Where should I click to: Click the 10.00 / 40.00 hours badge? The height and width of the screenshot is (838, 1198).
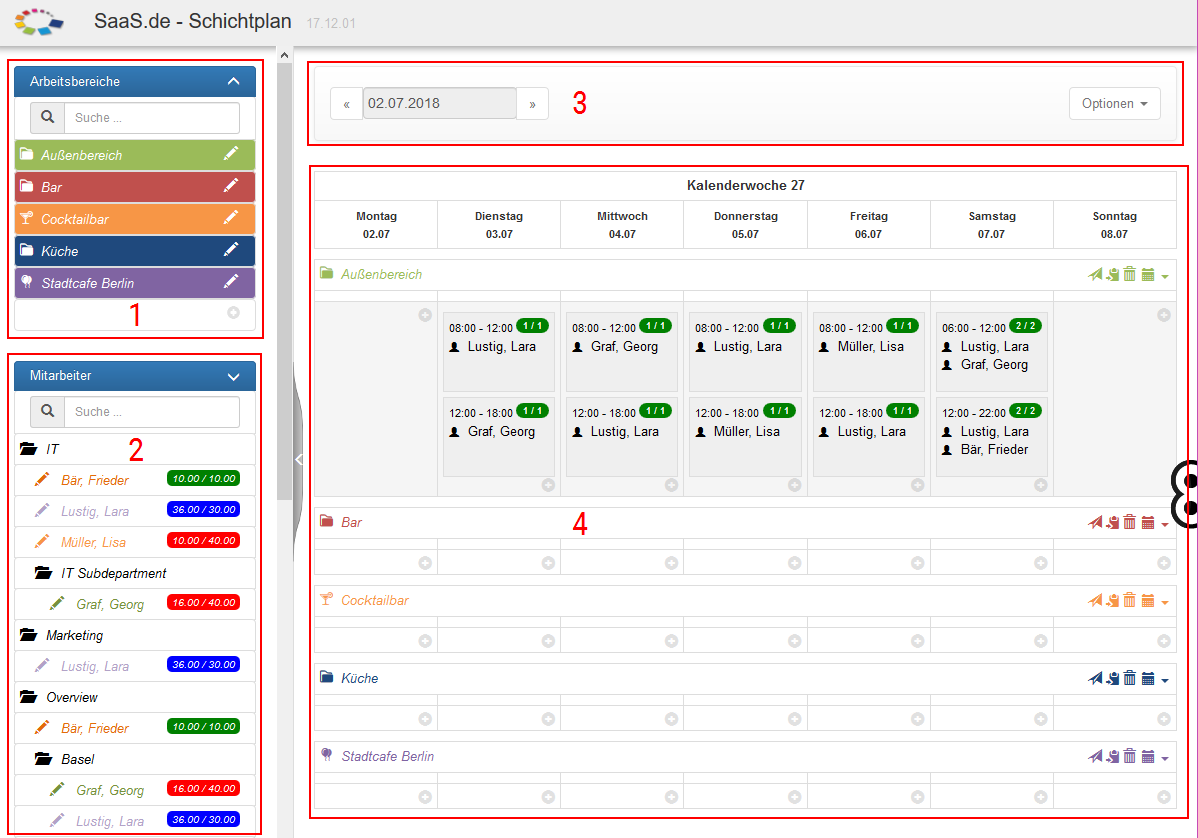[204, 540]
